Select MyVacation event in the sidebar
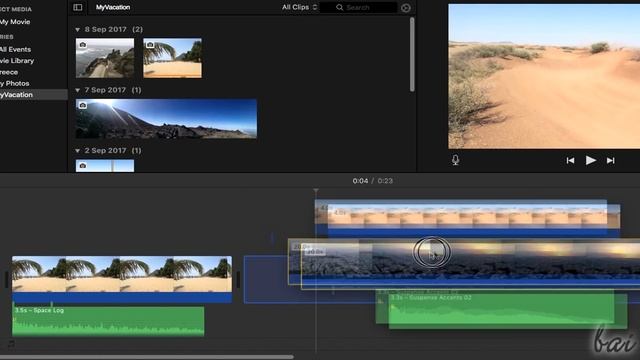 [x=33, y=95]
